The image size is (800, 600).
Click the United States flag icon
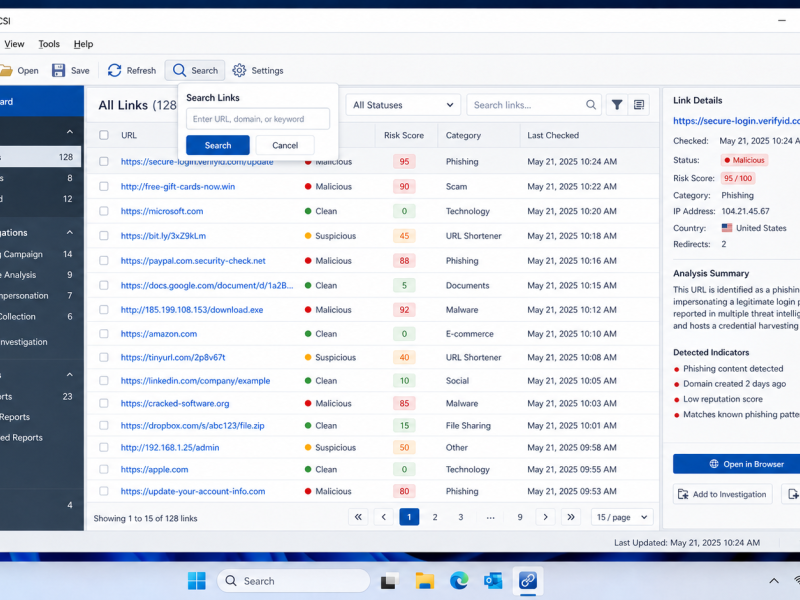tap(727, 228)
